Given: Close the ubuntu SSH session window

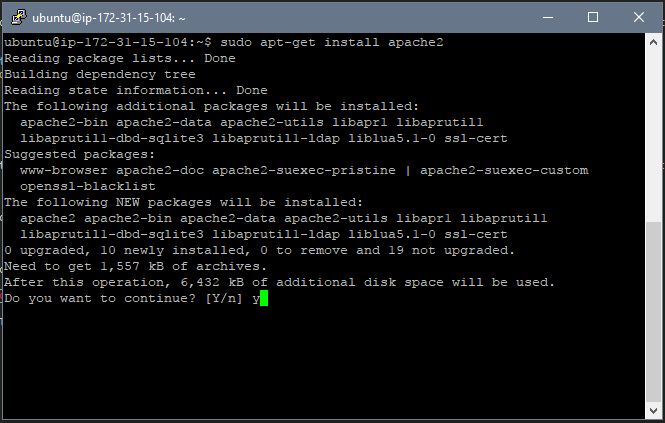Looking at the screenshot, I should pyautogui.click(x=639, y=17).
